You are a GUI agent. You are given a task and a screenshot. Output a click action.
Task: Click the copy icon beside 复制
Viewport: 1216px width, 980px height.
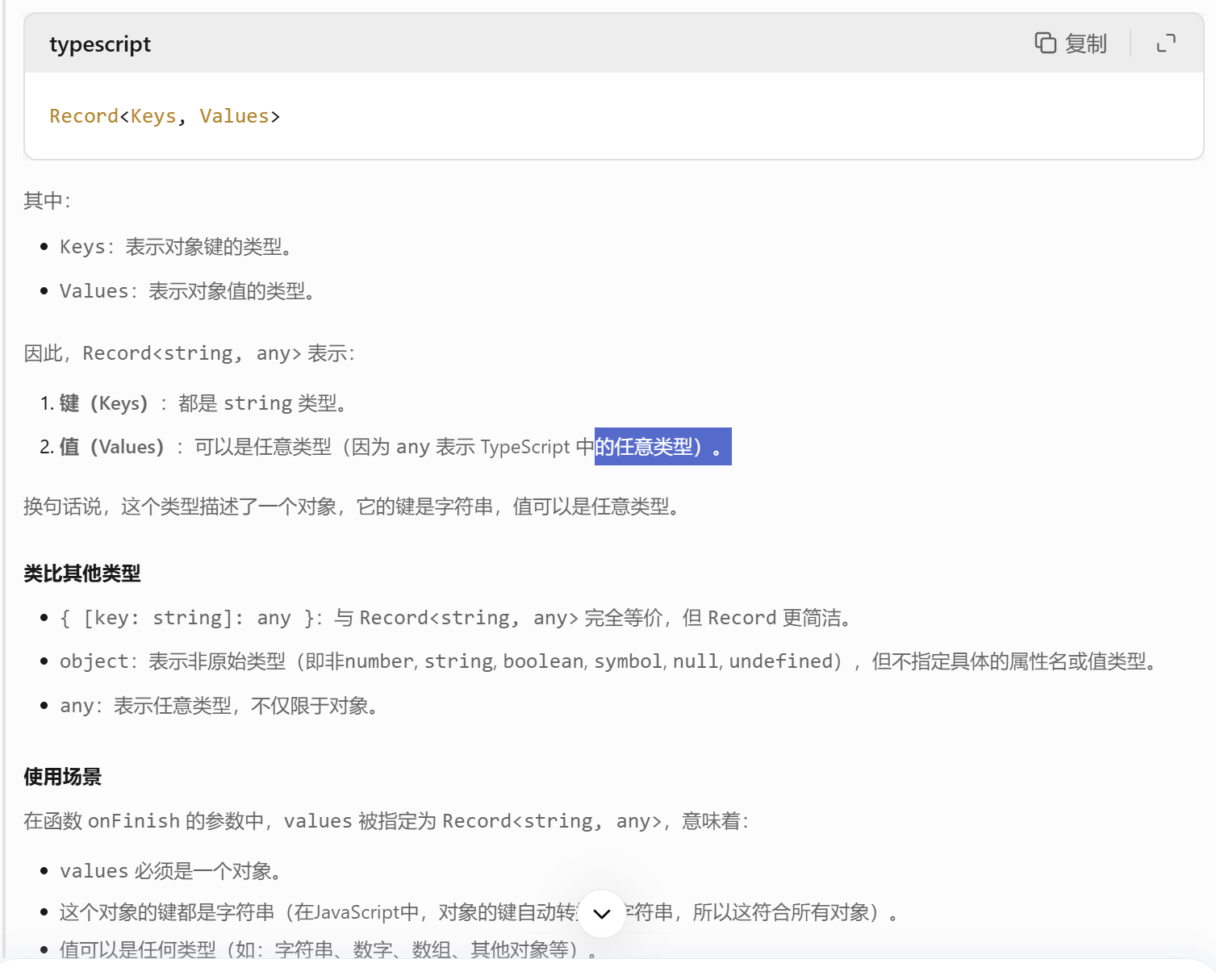tap(1045, 44)
